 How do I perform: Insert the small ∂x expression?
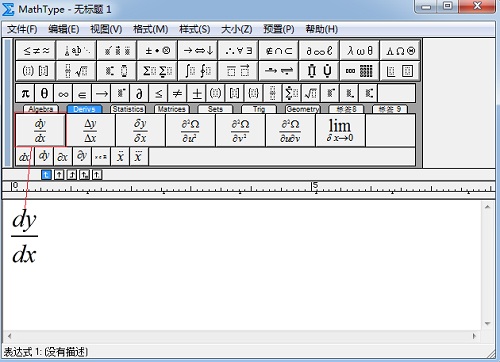coord(63,156)
